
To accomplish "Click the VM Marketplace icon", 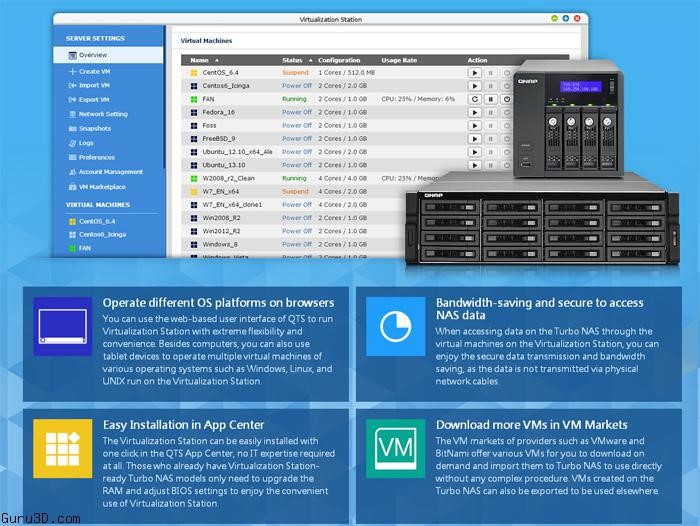I will pos(72,187).
